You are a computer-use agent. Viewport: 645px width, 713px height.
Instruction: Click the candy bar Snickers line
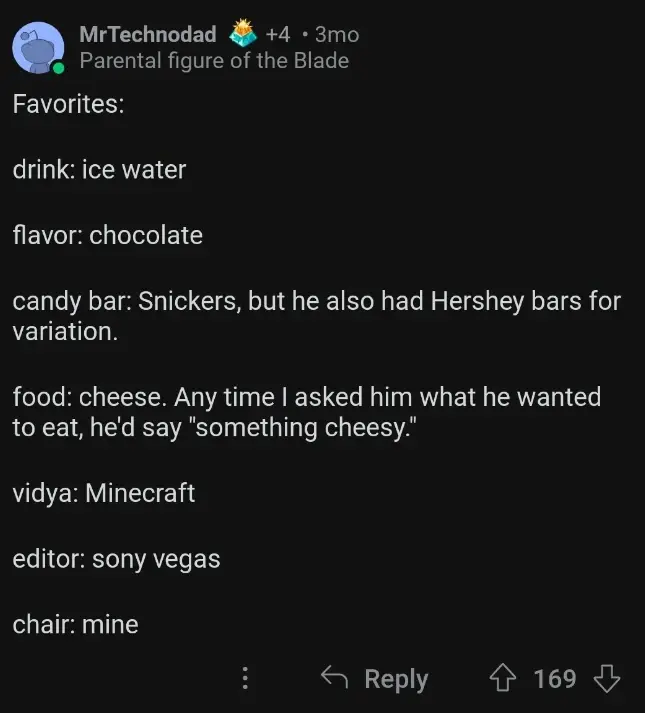(316, 301)
